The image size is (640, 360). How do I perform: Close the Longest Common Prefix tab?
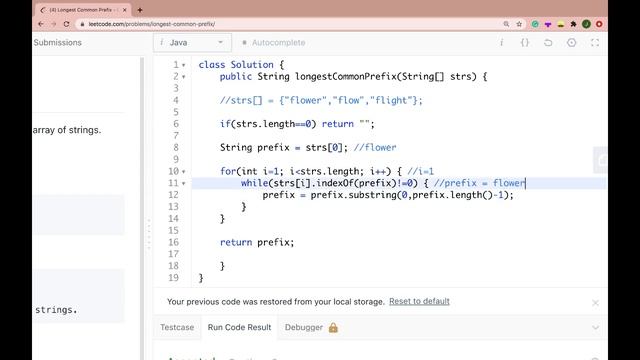pyautogui.click(x=124, y=10)
